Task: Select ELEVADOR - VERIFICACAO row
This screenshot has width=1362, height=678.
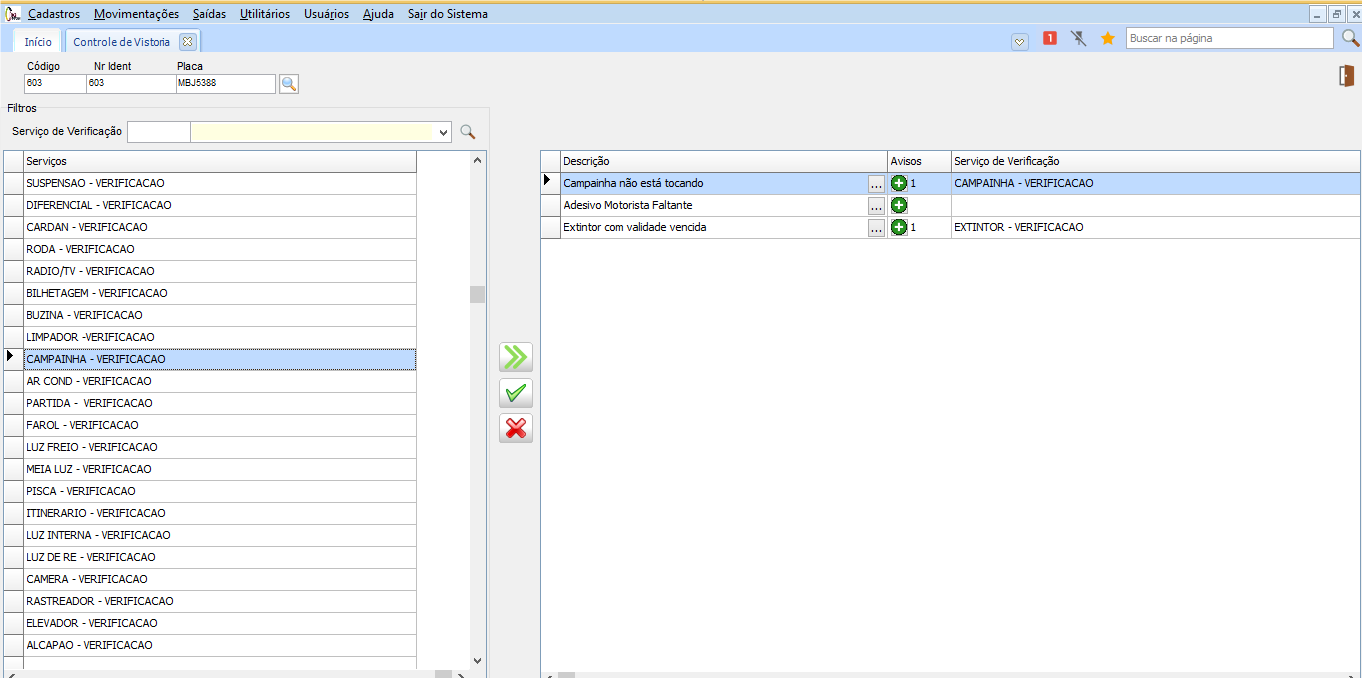Action: pos(219,623)
